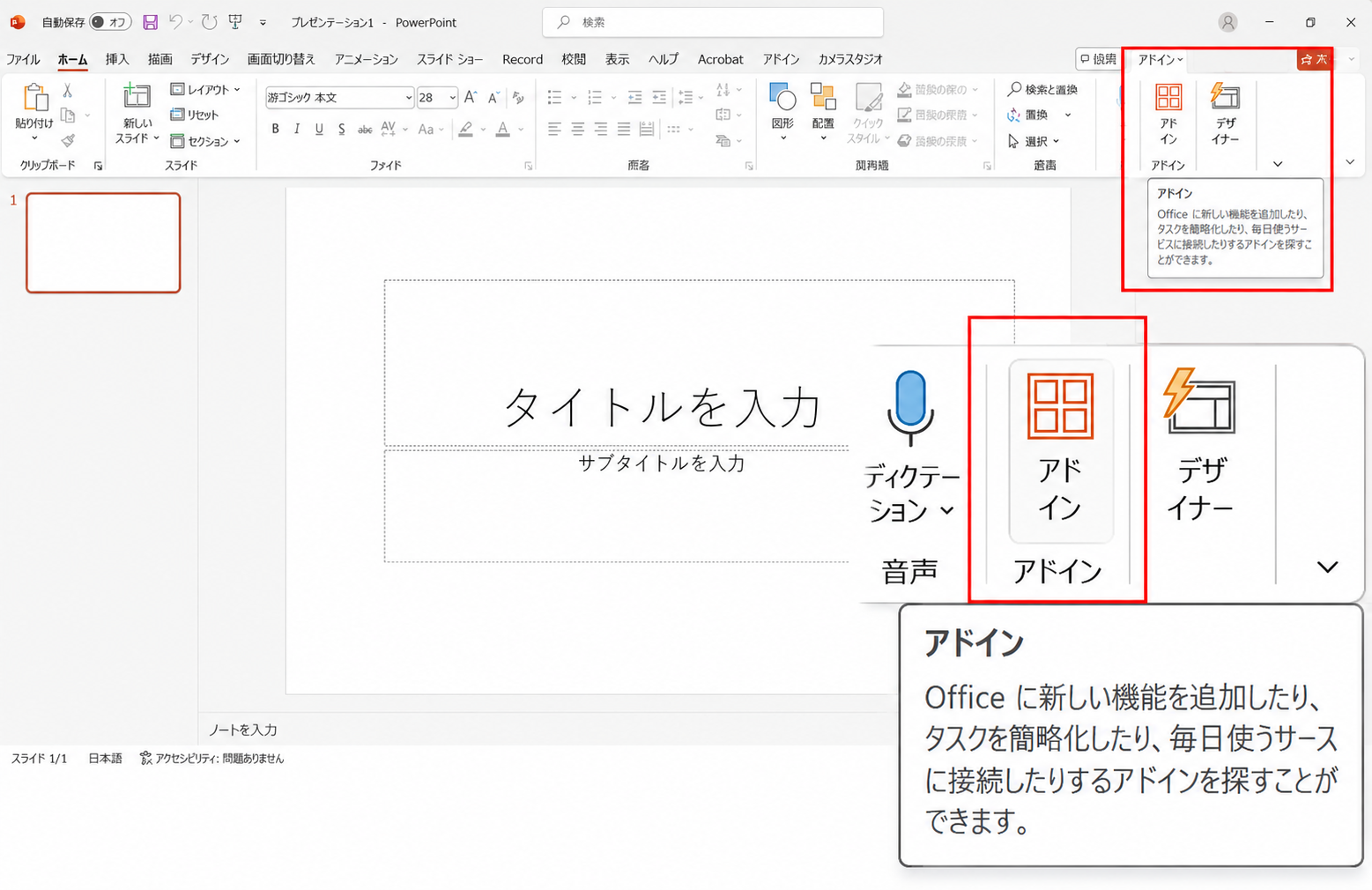Click the 新しいスライド new slide icon
This screenshot has width=1372, height=890.
(137, 98)
